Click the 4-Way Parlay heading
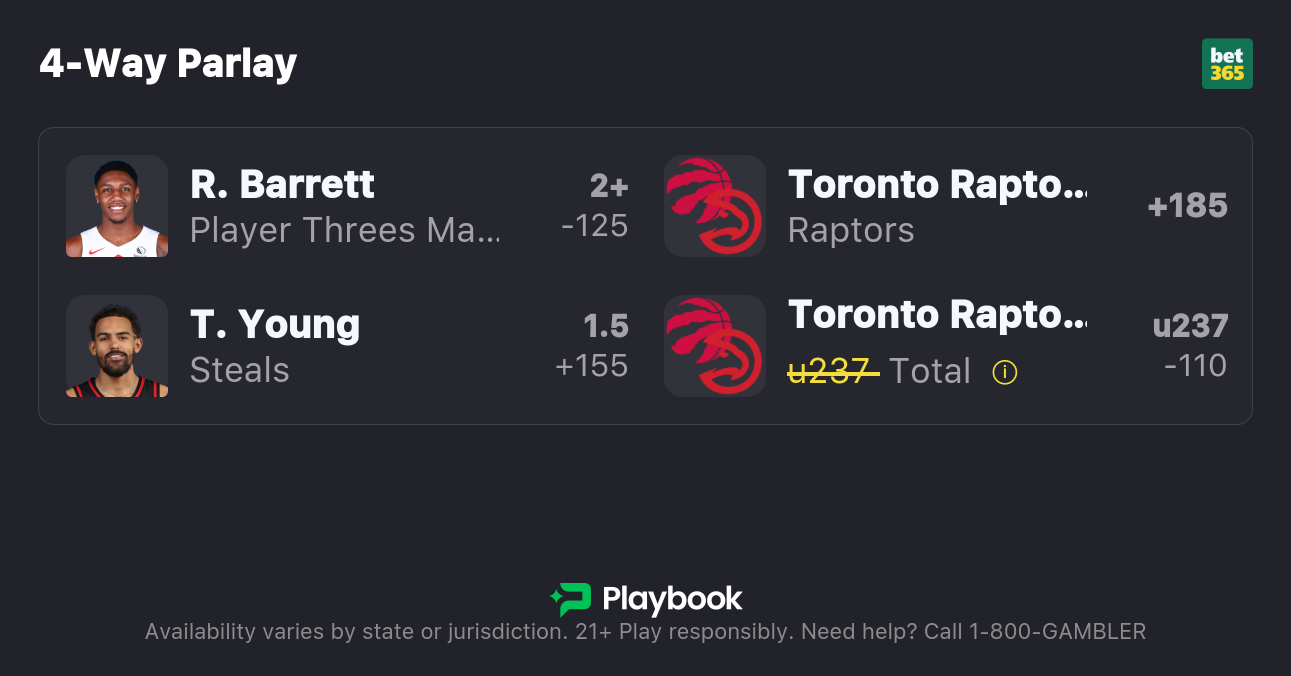This screenshot has height=676, width=1291. [x=168, y=64]
